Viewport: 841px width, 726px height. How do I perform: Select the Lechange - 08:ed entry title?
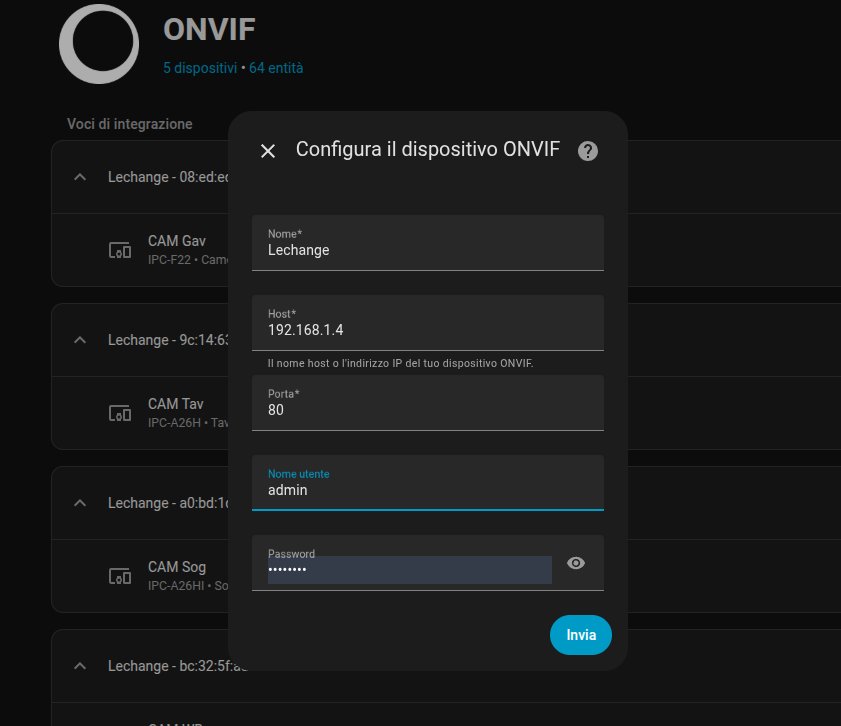click(x=168, y=177)
